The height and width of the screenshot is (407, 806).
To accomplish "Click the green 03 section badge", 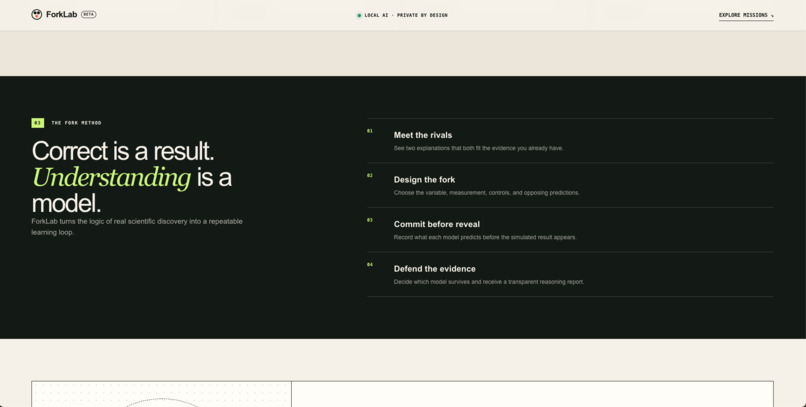I will (x=38, y=123).
